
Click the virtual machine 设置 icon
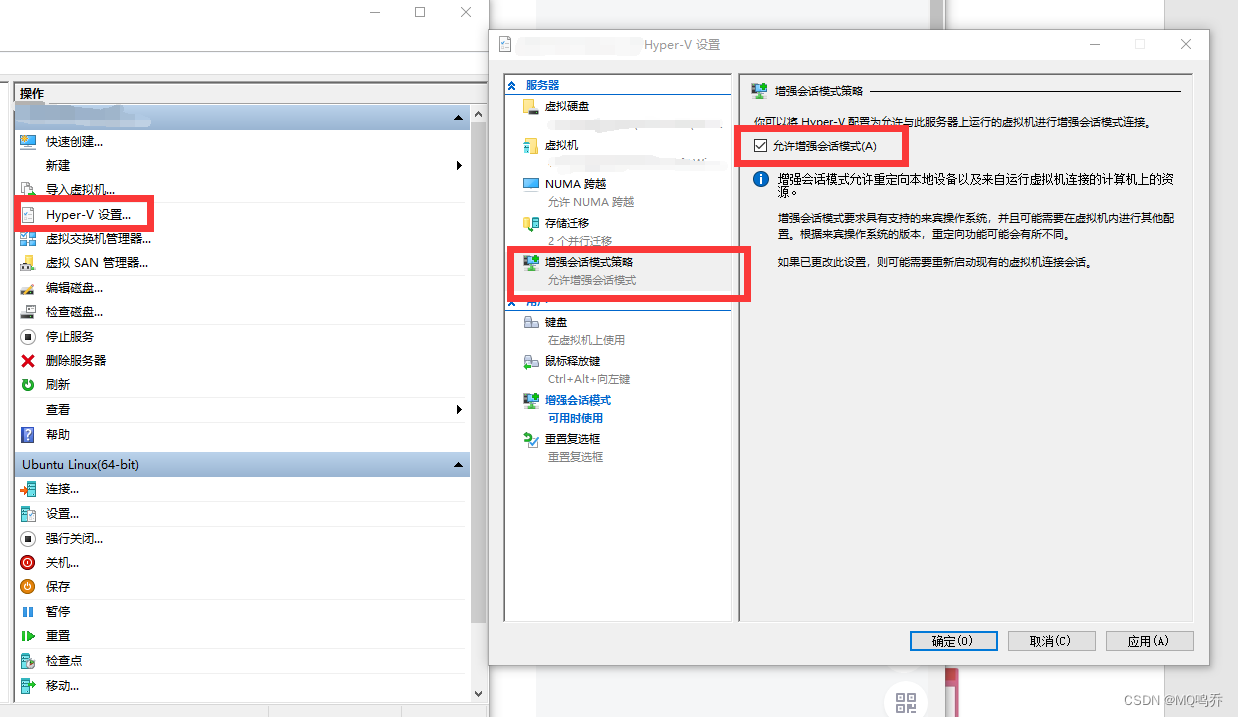28,514
